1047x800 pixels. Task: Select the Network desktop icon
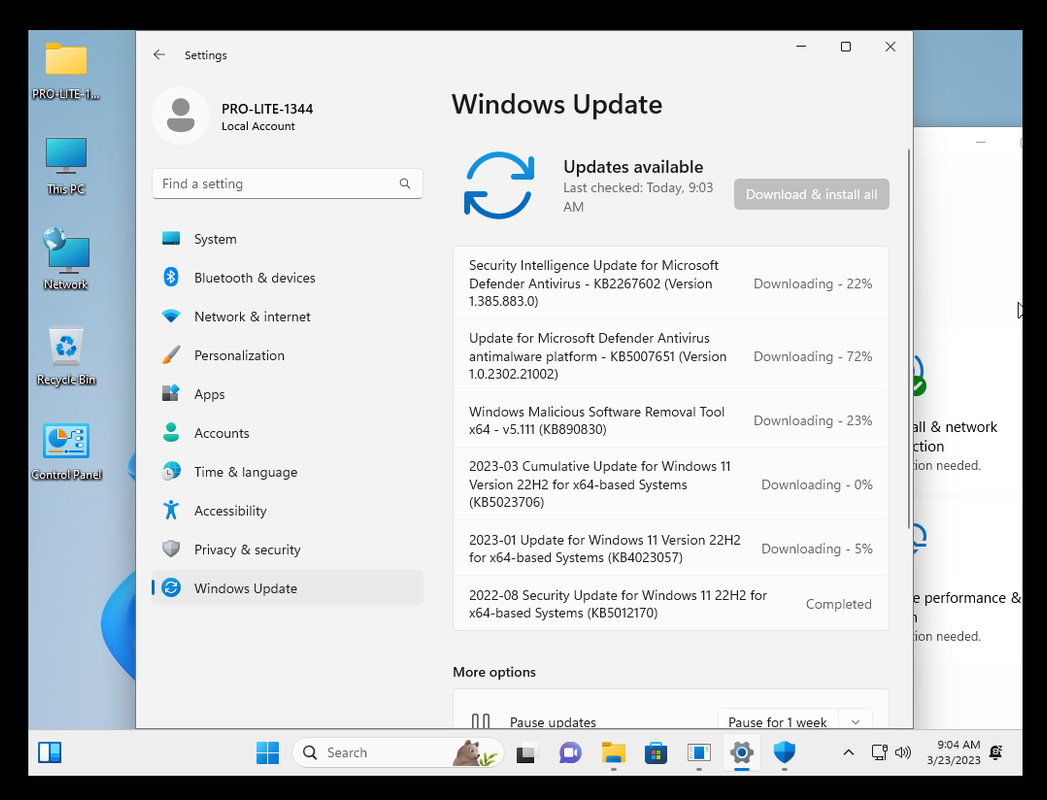click(x=66, y=260)
